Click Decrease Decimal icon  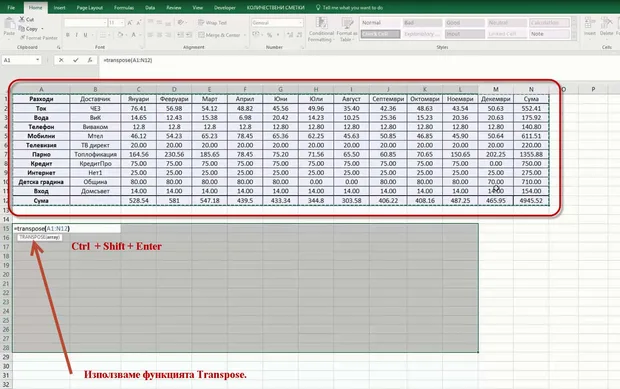point(299,35)
